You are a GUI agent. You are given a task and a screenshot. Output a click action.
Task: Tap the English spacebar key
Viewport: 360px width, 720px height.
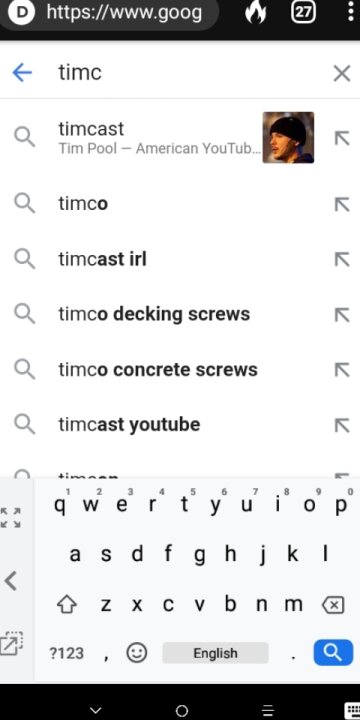215,653
